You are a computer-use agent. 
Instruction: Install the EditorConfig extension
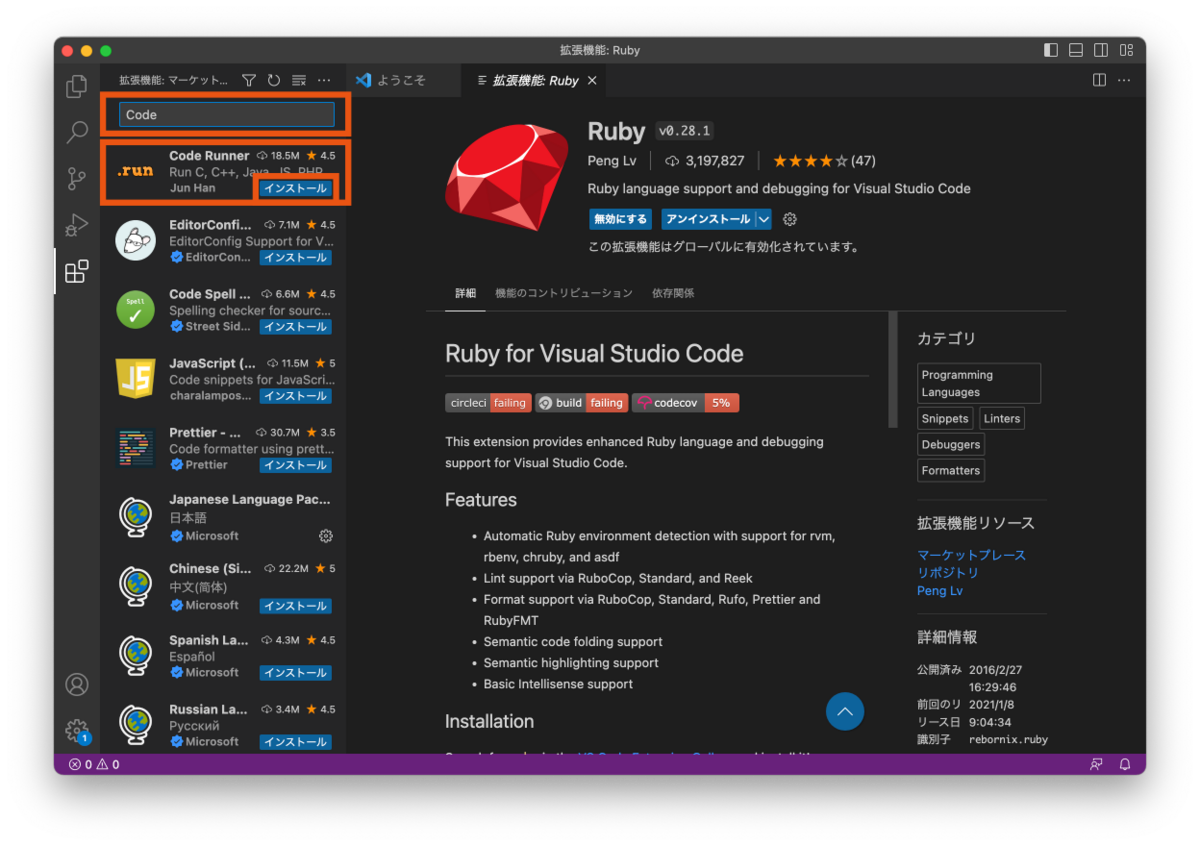point(296,257)
